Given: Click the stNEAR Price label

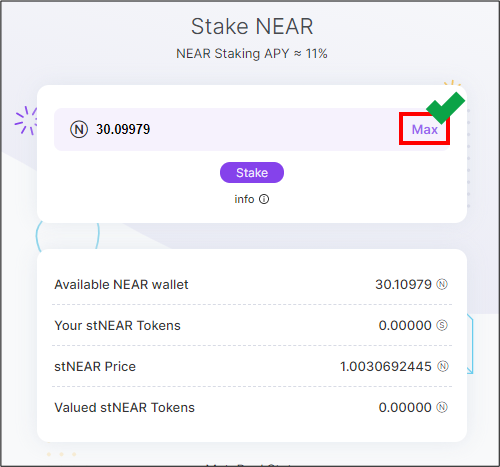Looking at the screenshot, I should tap(95, 367).
